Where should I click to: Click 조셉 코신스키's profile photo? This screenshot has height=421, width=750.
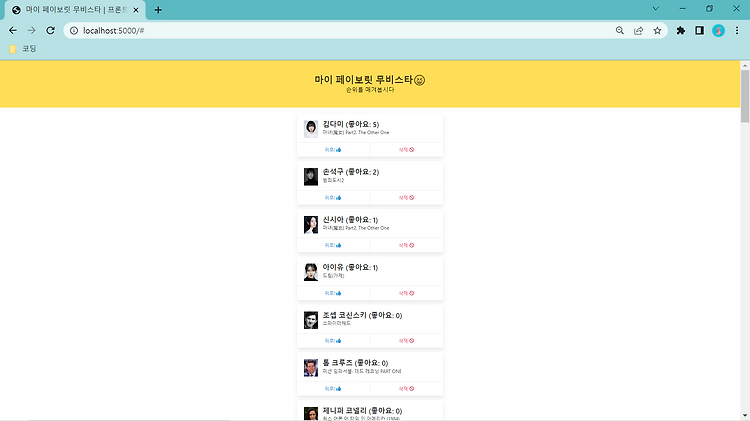(x=311, y=320)
